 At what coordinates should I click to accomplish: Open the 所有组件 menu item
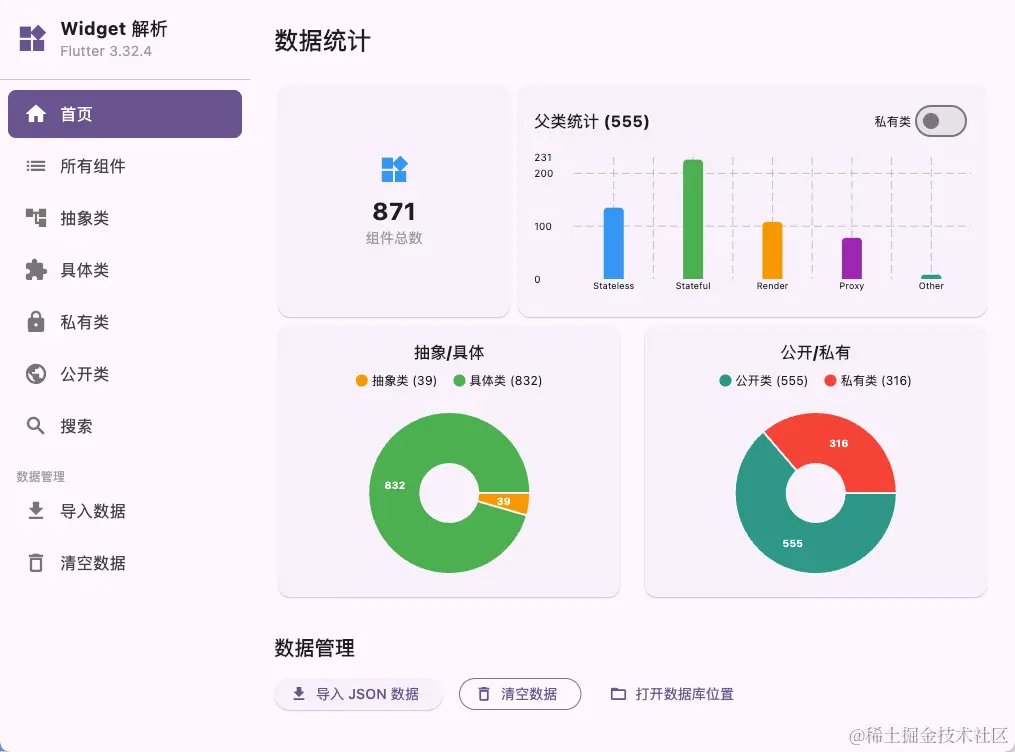click(x=125, y=166)
